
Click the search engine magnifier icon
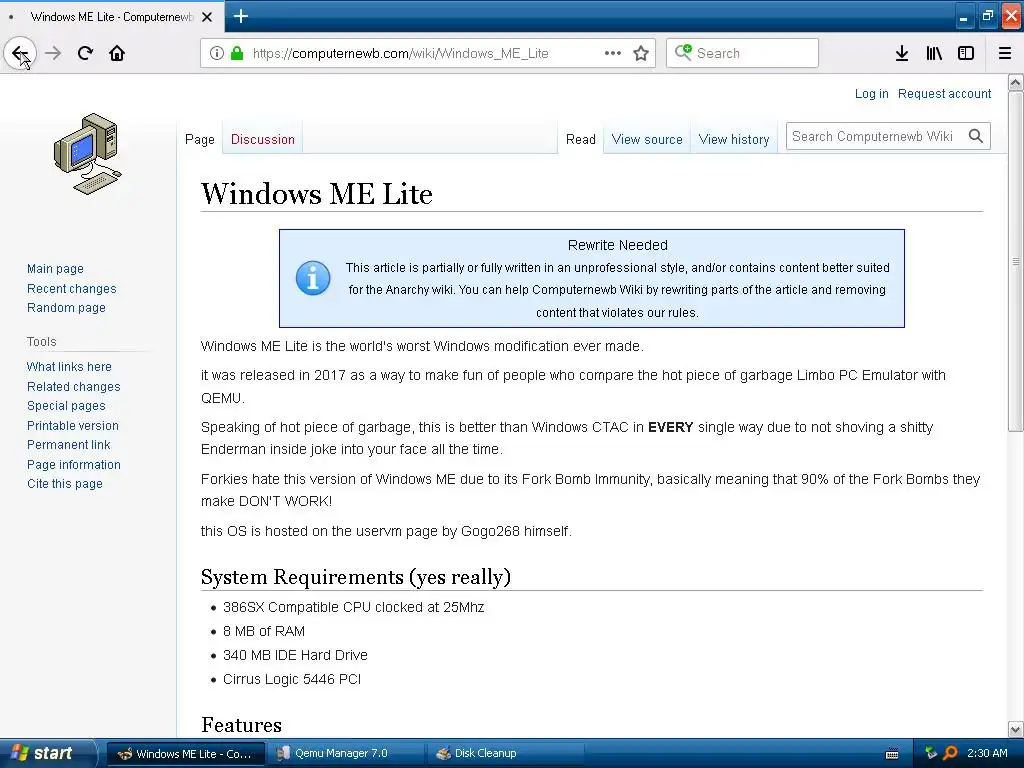683,52
